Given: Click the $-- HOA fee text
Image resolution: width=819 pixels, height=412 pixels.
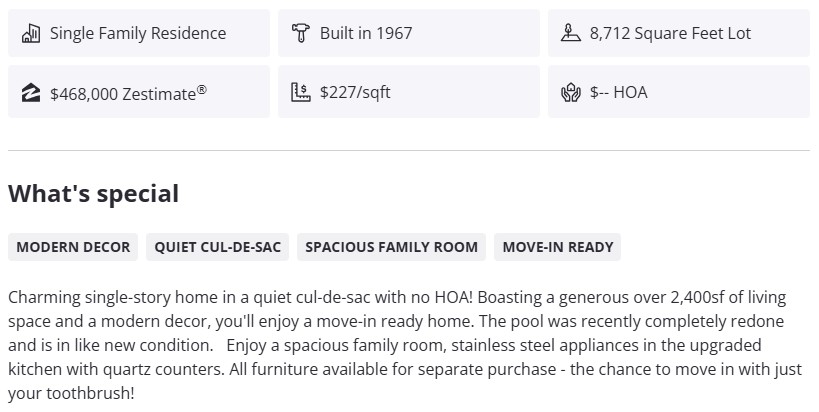Looking at the screenshot, I should coord(618,93).
